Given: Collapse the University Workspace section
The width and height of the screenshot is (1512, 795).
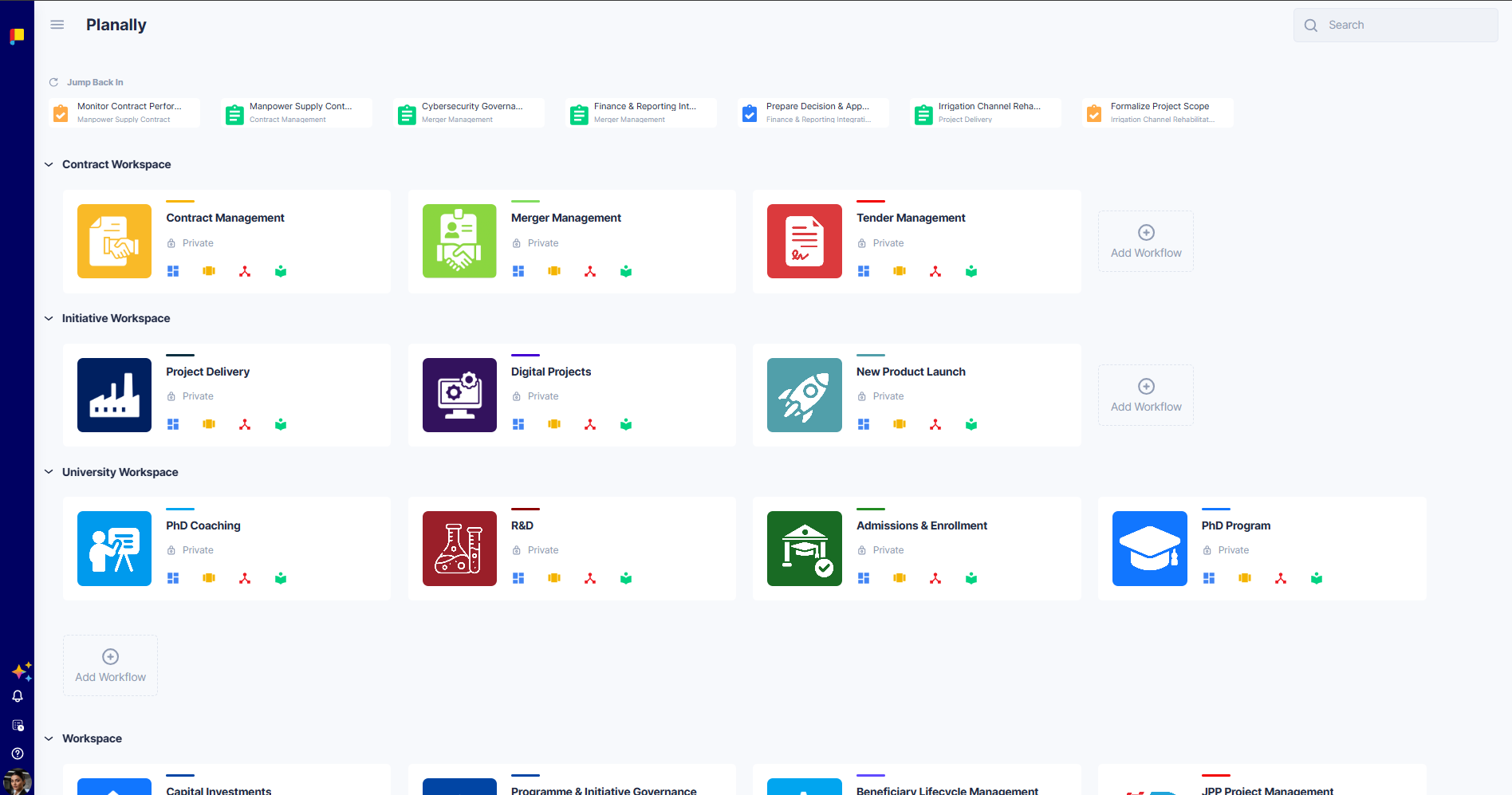Looking at the screenshot, I should [49, 472].
